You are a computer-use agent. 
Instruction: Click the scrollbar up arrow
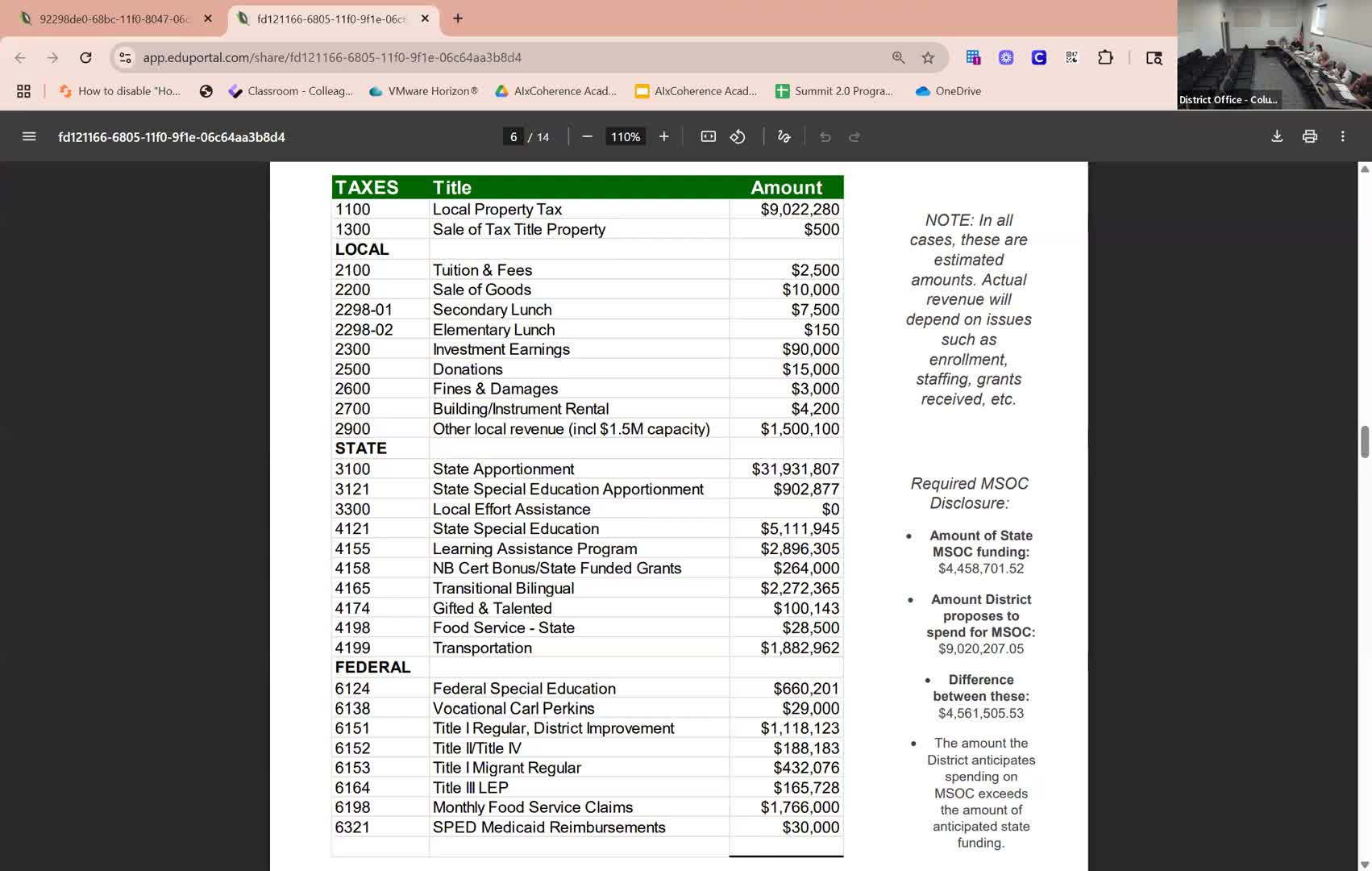[1365, 169]
